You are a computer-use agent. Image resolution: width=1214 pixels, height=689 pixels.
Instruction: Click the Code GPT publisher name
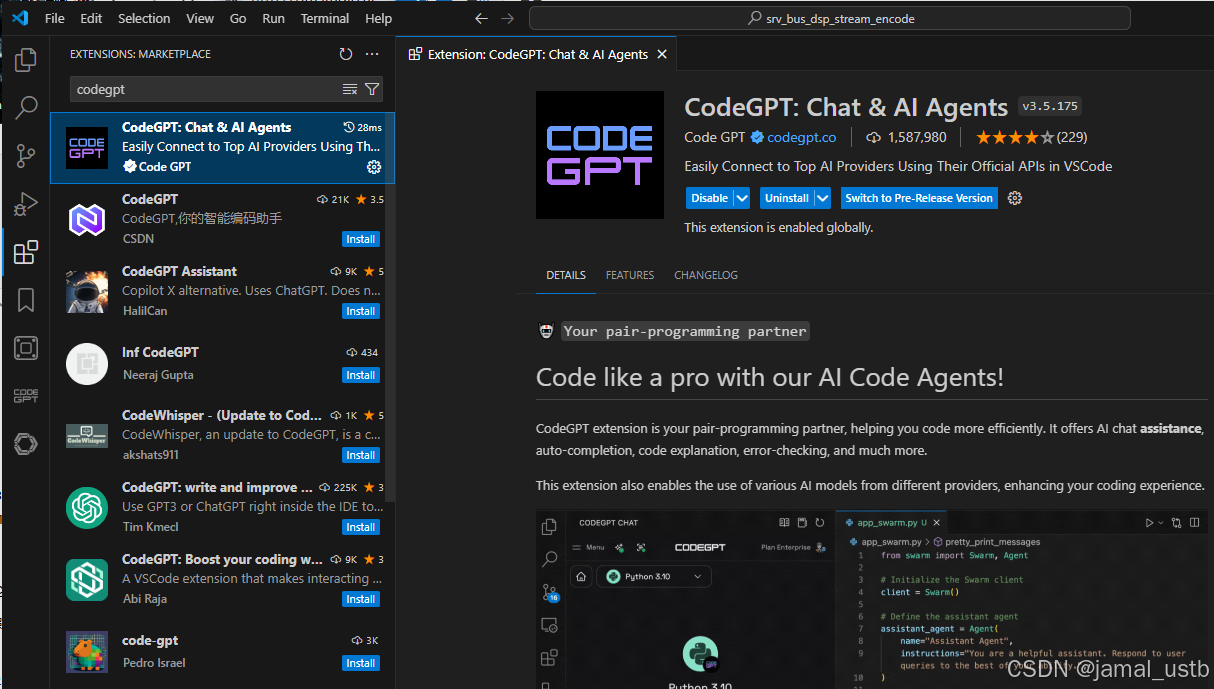tap(715, 137)
